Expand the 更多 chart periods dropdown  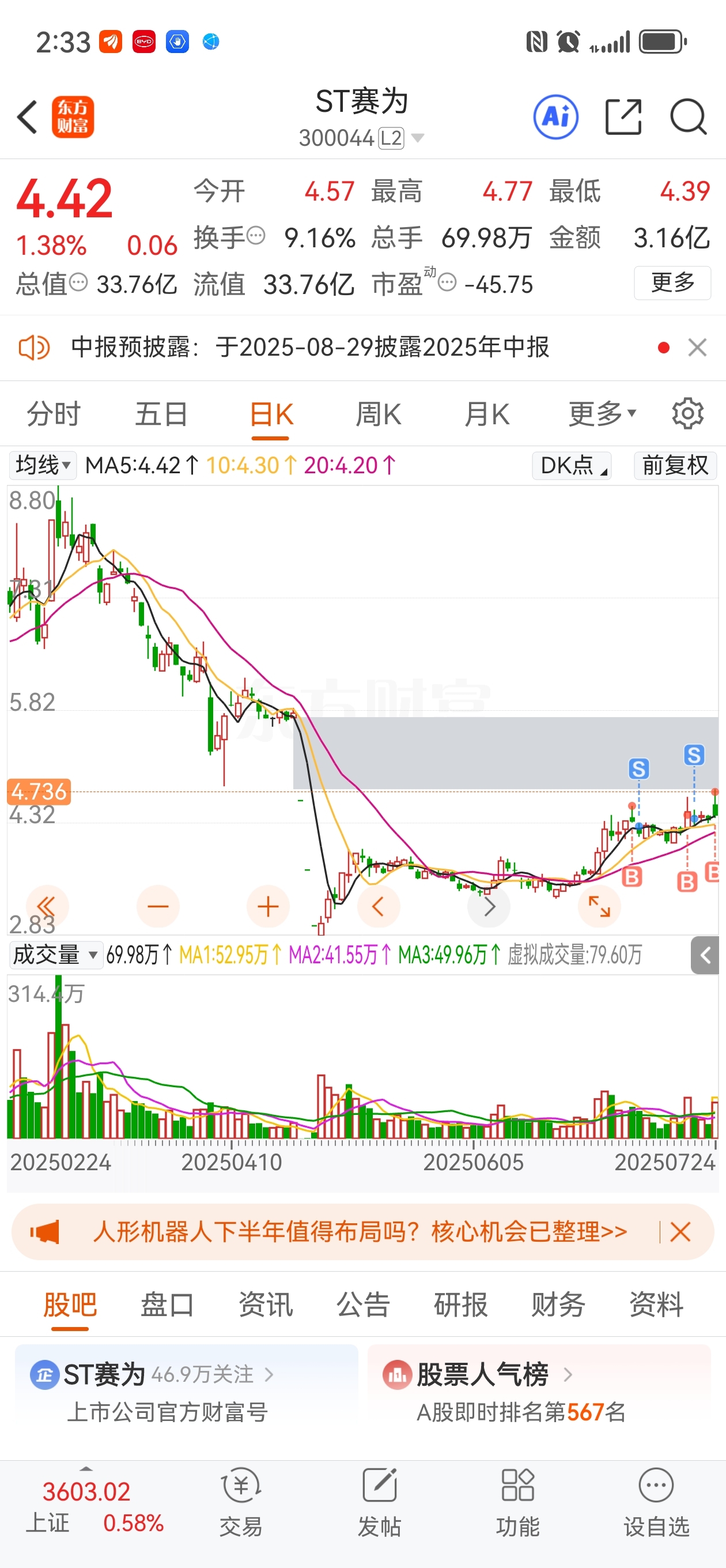603,414
